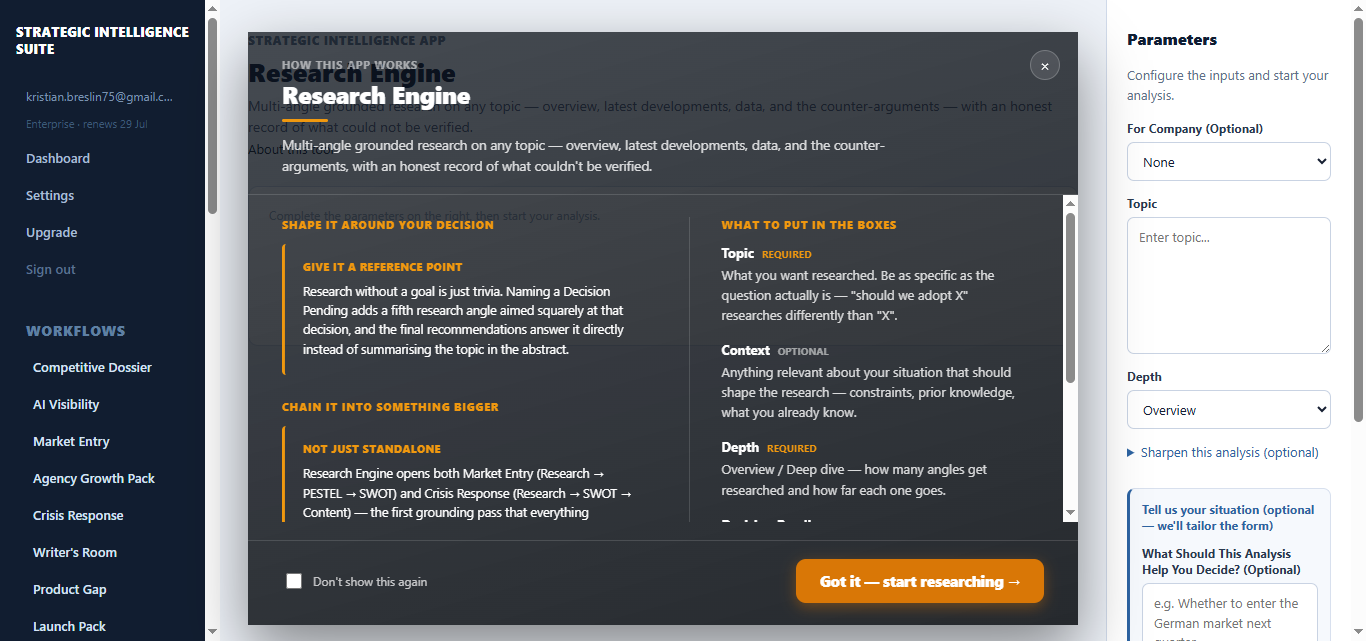Close the Research Engine help dialog
The width and height of the screenshot is (1366, 641).
(1044, 66)
